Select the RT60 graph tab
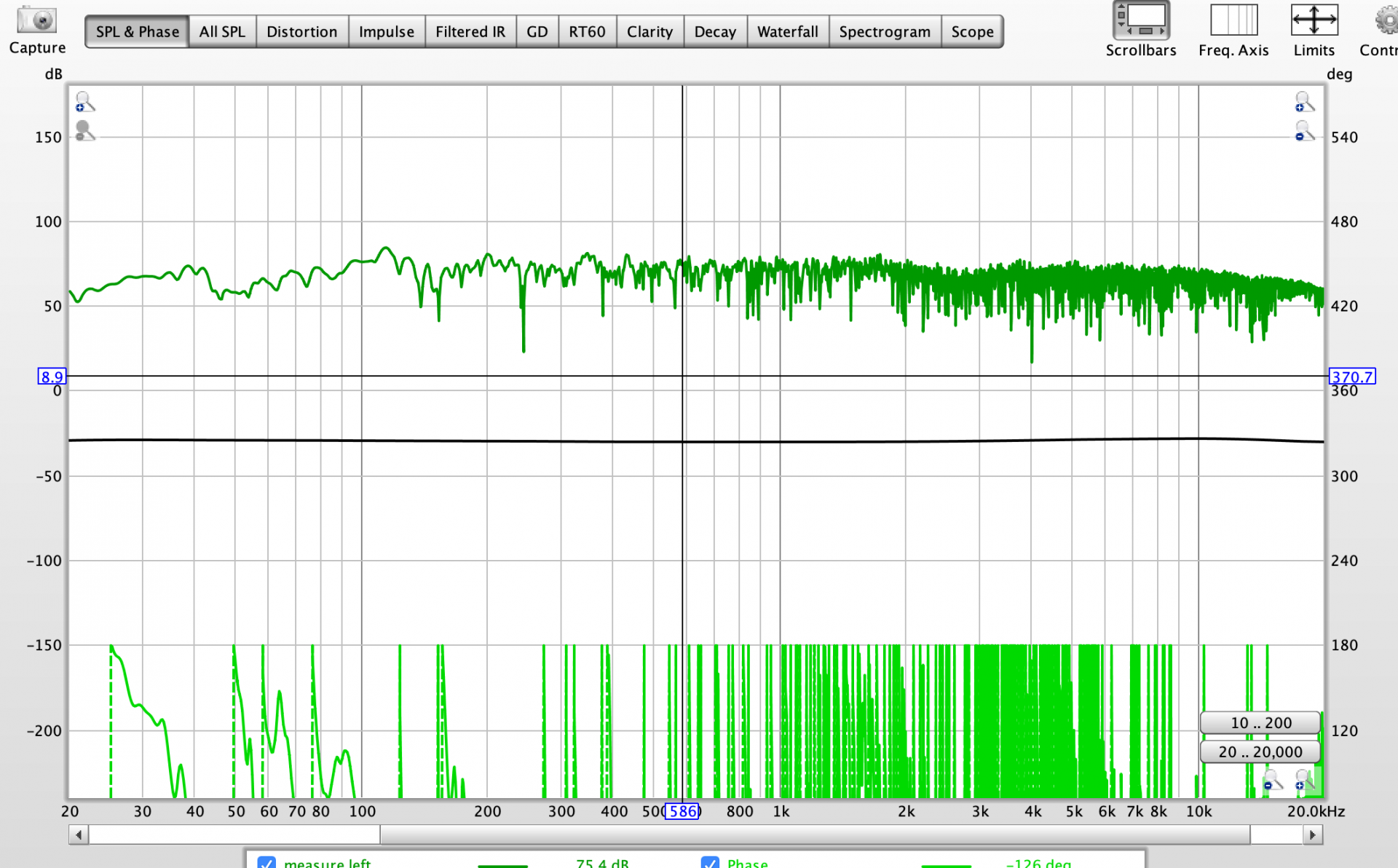Image resolution: width=1398 pixels, height=868 pixels. pyautogui.click(x=587, y=32)
